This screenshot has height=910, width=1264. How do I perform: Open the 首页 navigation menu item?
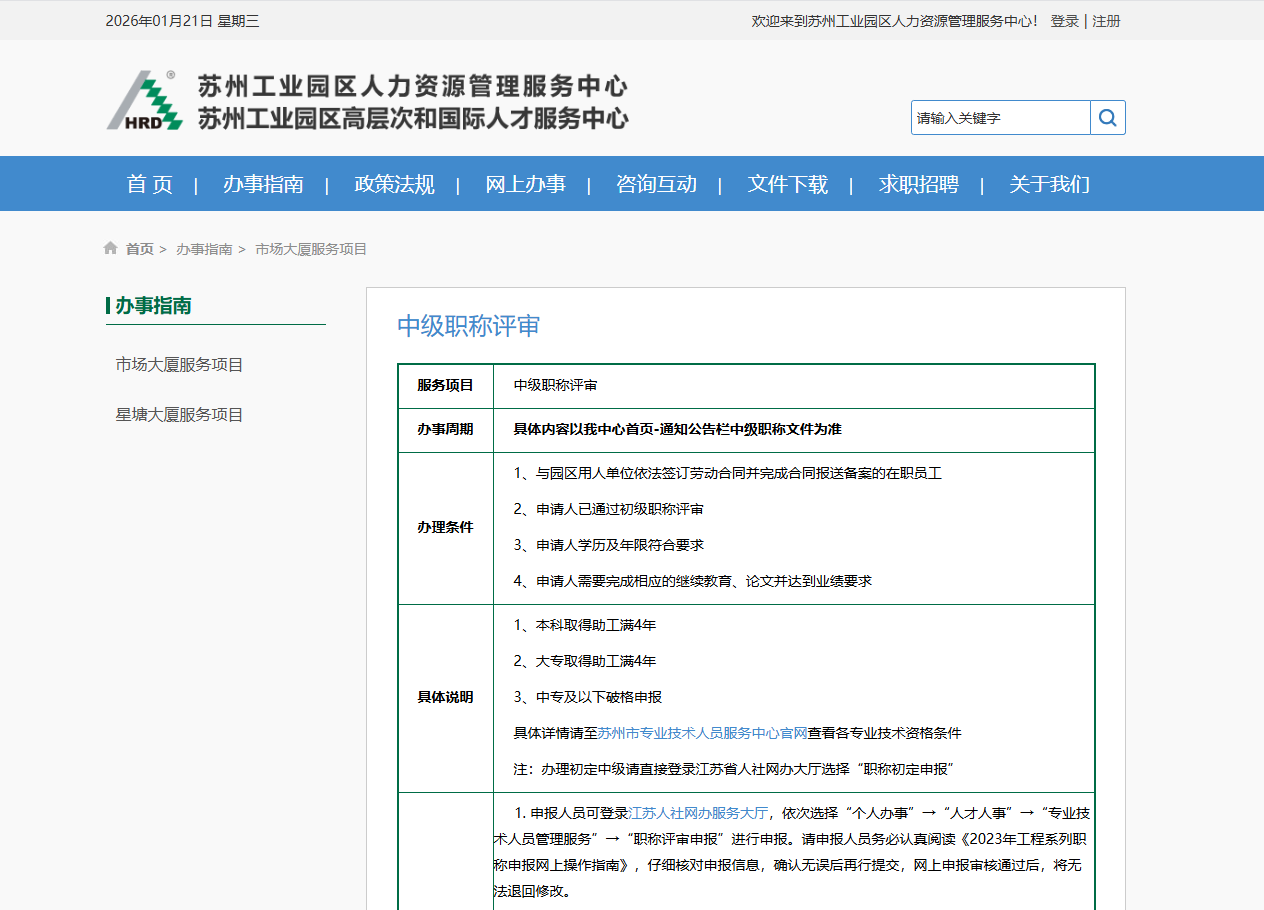pos(149,184)
